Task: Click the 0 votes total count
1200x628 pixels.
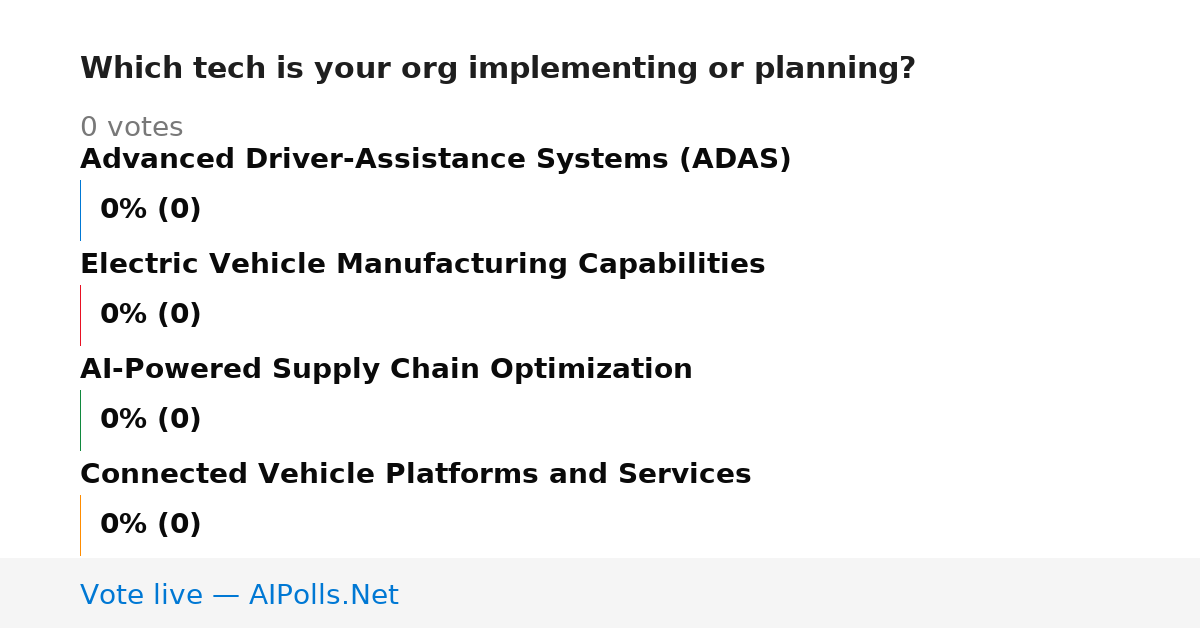Action: pos(131,128)
